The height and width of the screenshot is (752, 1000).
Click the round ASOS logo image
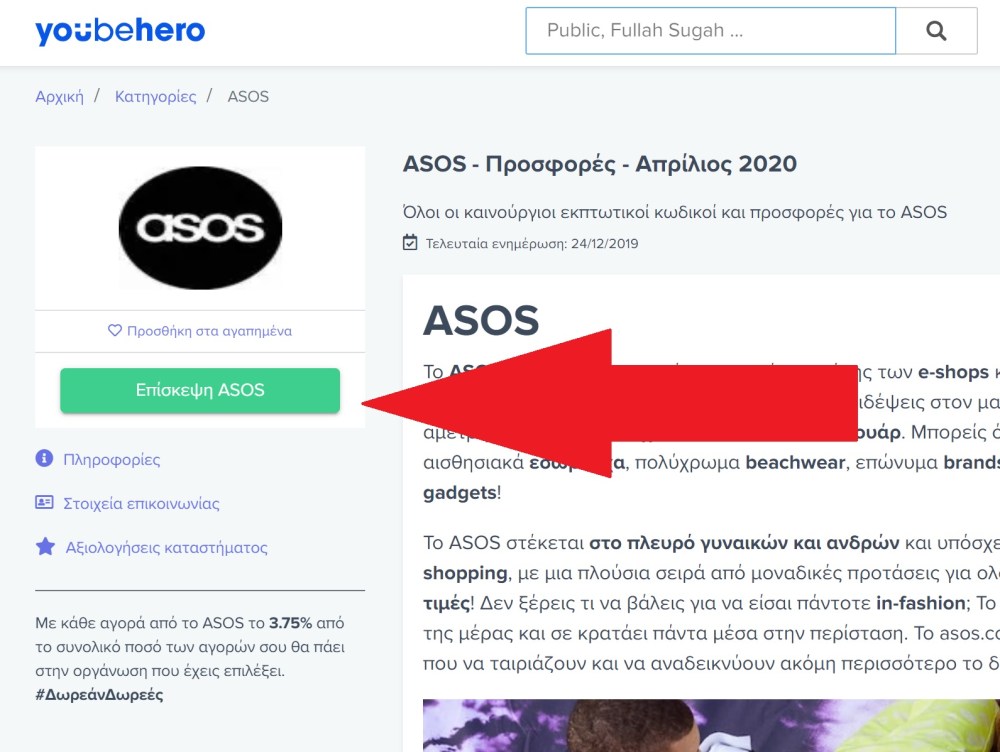(x=200, y=228)
